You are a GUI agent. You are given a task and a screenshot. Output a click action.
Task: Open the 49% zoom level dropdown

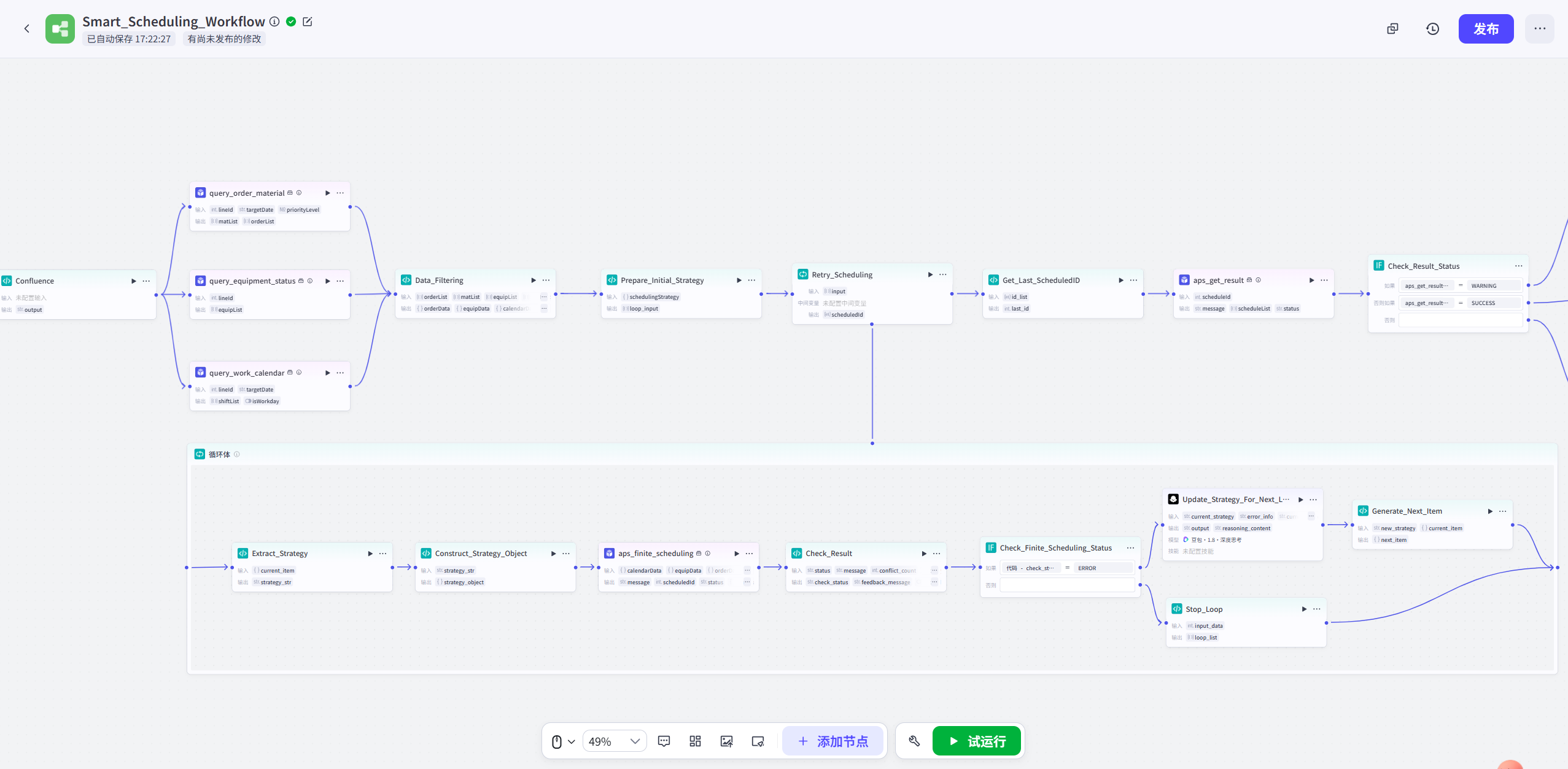pyautogui.click(x=614, y=741)
